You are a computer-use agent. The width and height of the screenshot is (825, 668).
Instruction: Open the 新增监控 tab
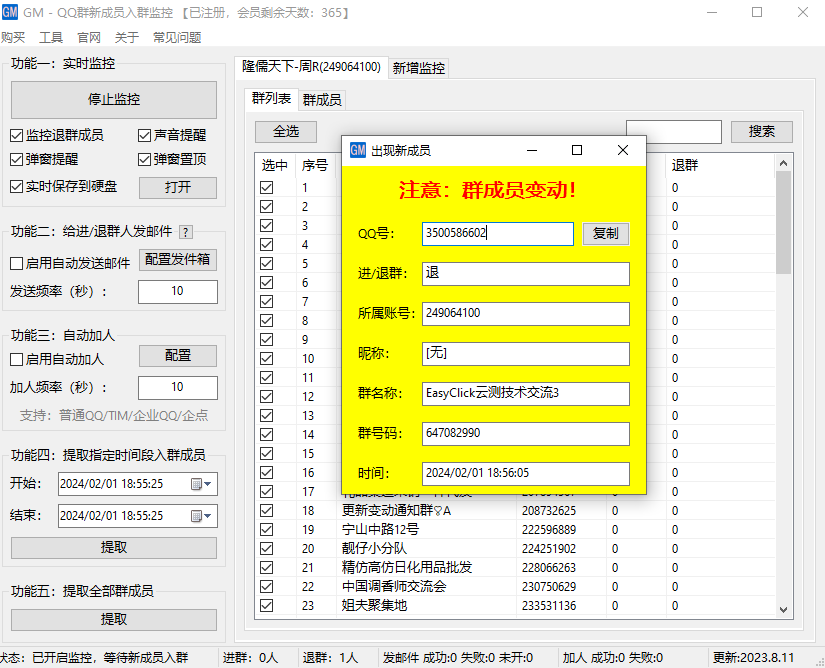418,69
